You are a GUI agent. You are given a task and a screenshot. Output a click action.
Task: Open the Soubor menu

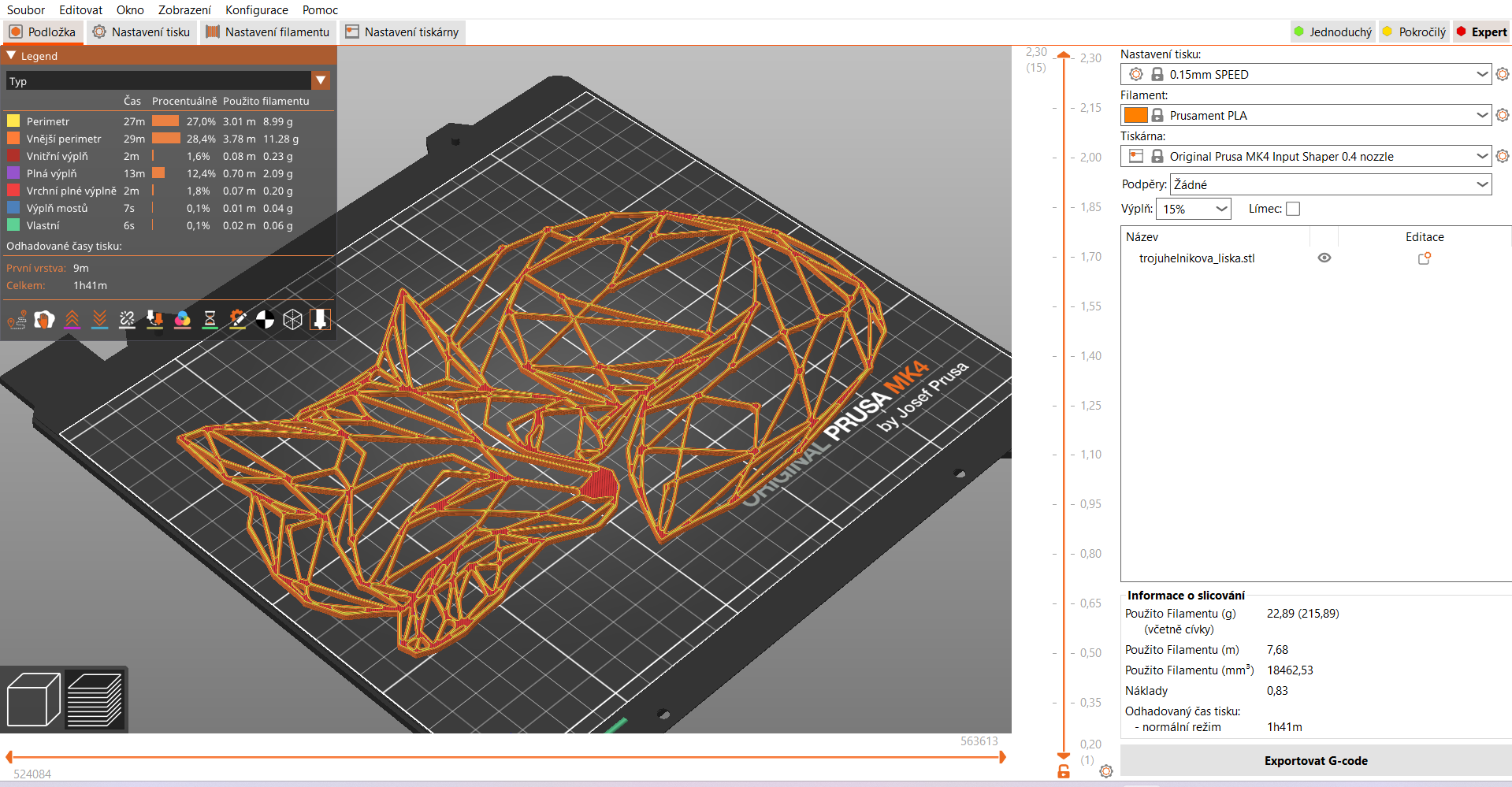(26, 9)
